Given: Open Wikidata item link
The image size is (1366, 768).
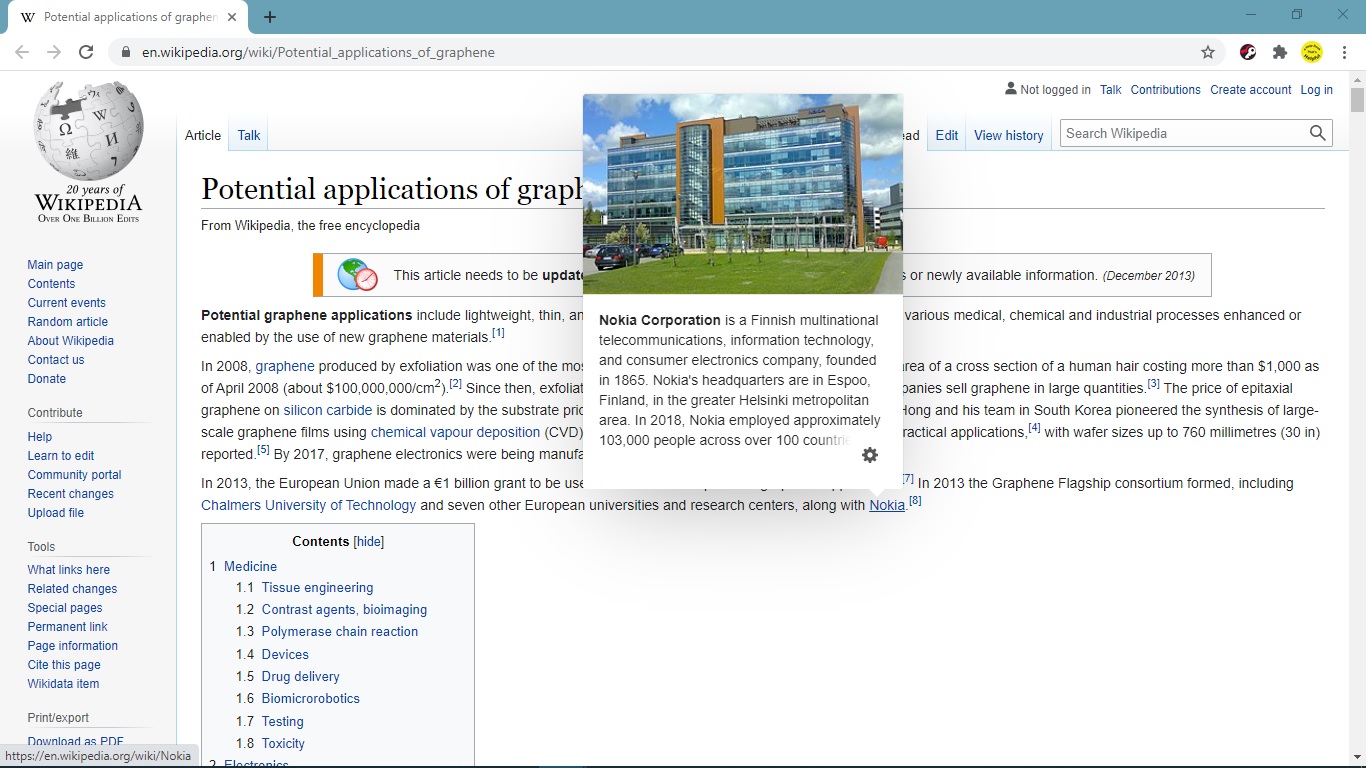Looking at the screenshot, I should click(x=63, y=684).
